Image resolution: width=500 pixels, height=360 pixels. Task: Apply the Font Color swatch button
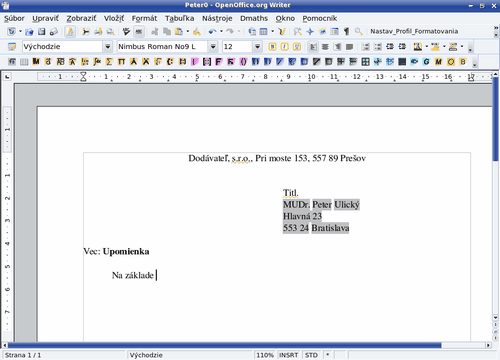click(418, 47)
